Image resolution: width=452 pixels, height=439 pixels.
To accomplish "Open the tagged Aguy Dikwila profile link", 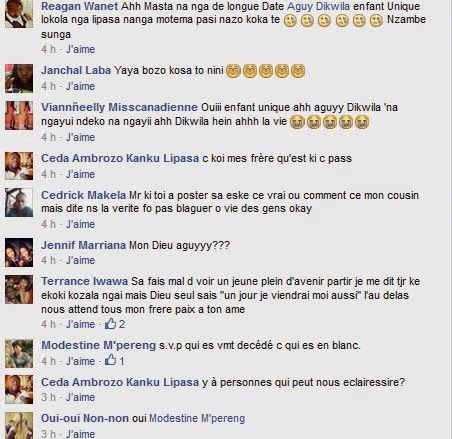I will 317,6.
